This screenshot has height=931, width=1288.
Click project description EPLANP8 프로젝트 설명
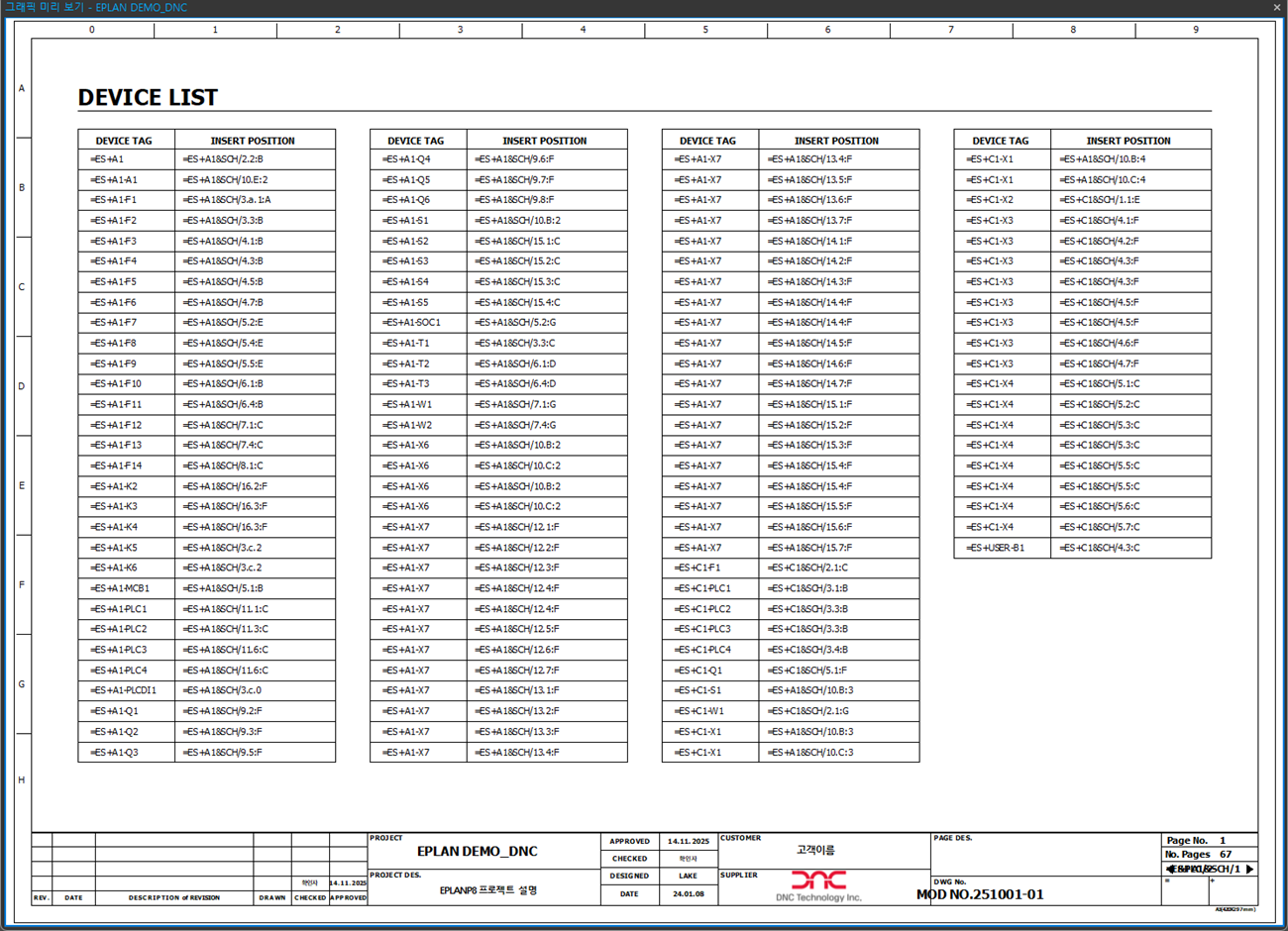(488, 890)
